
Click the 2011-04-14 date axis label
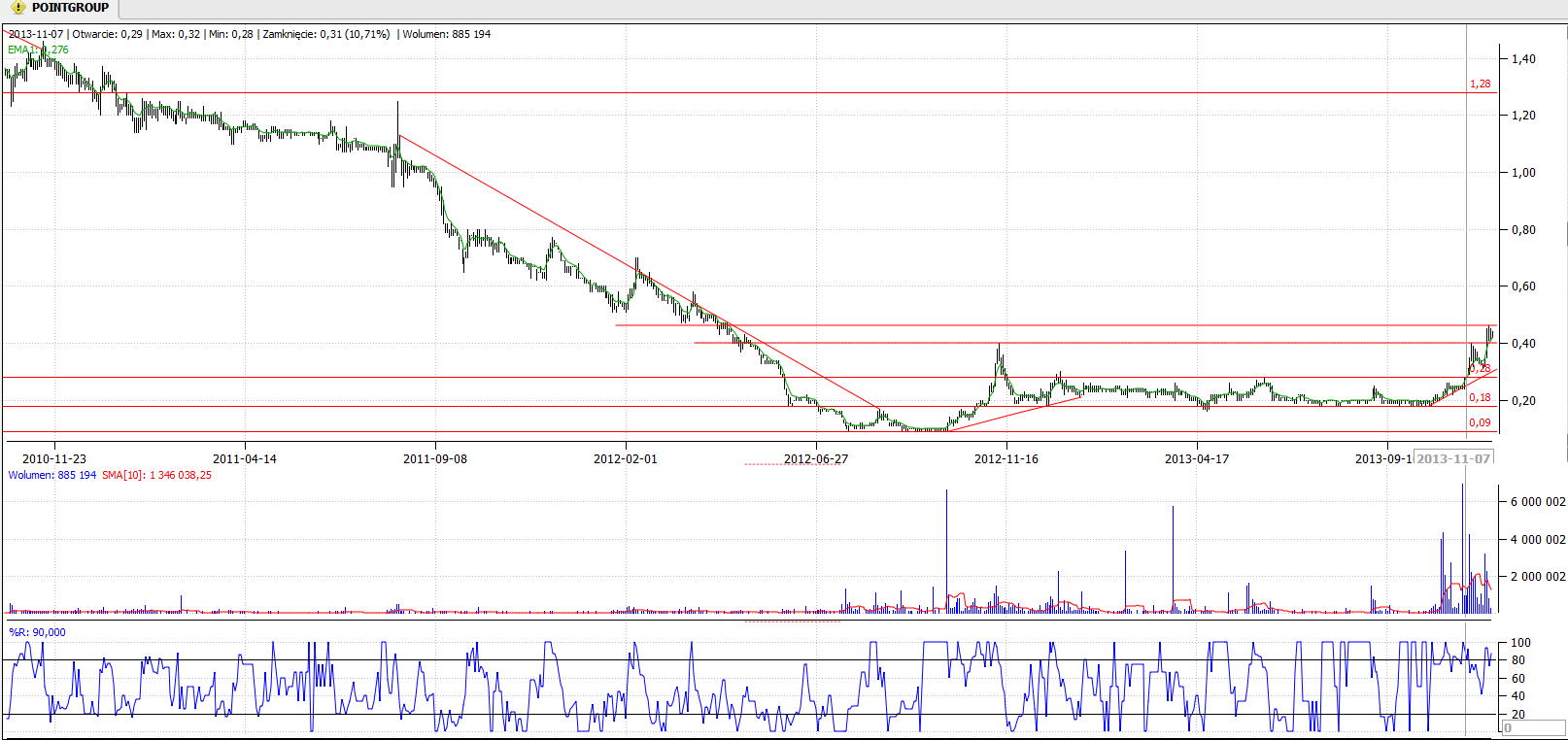coord(244,458)
